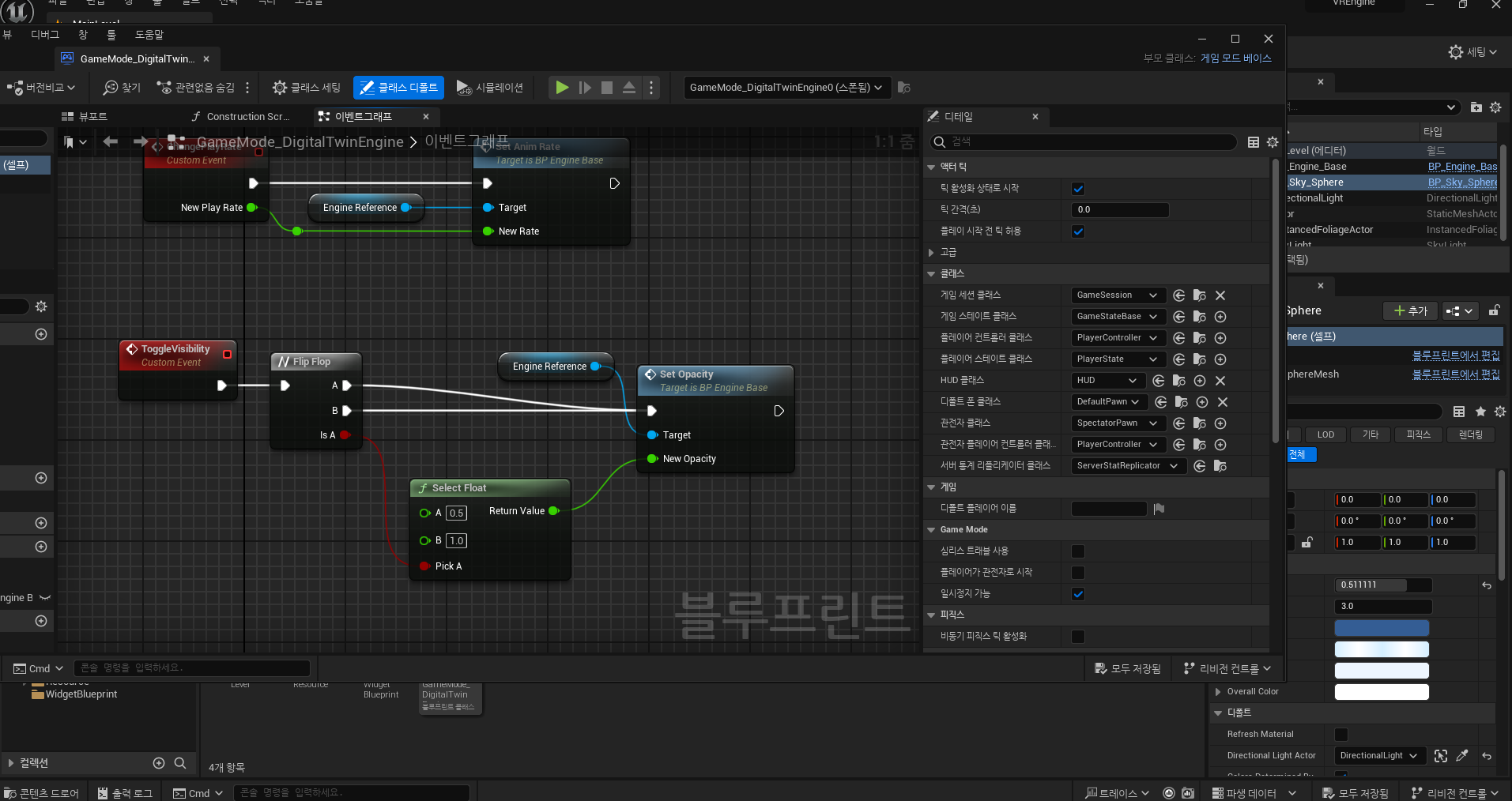Screen dimensions: 1512x801
Task: Uncheck the pausable (일시정지 가능) checkbox
Action: (1078, 594)
